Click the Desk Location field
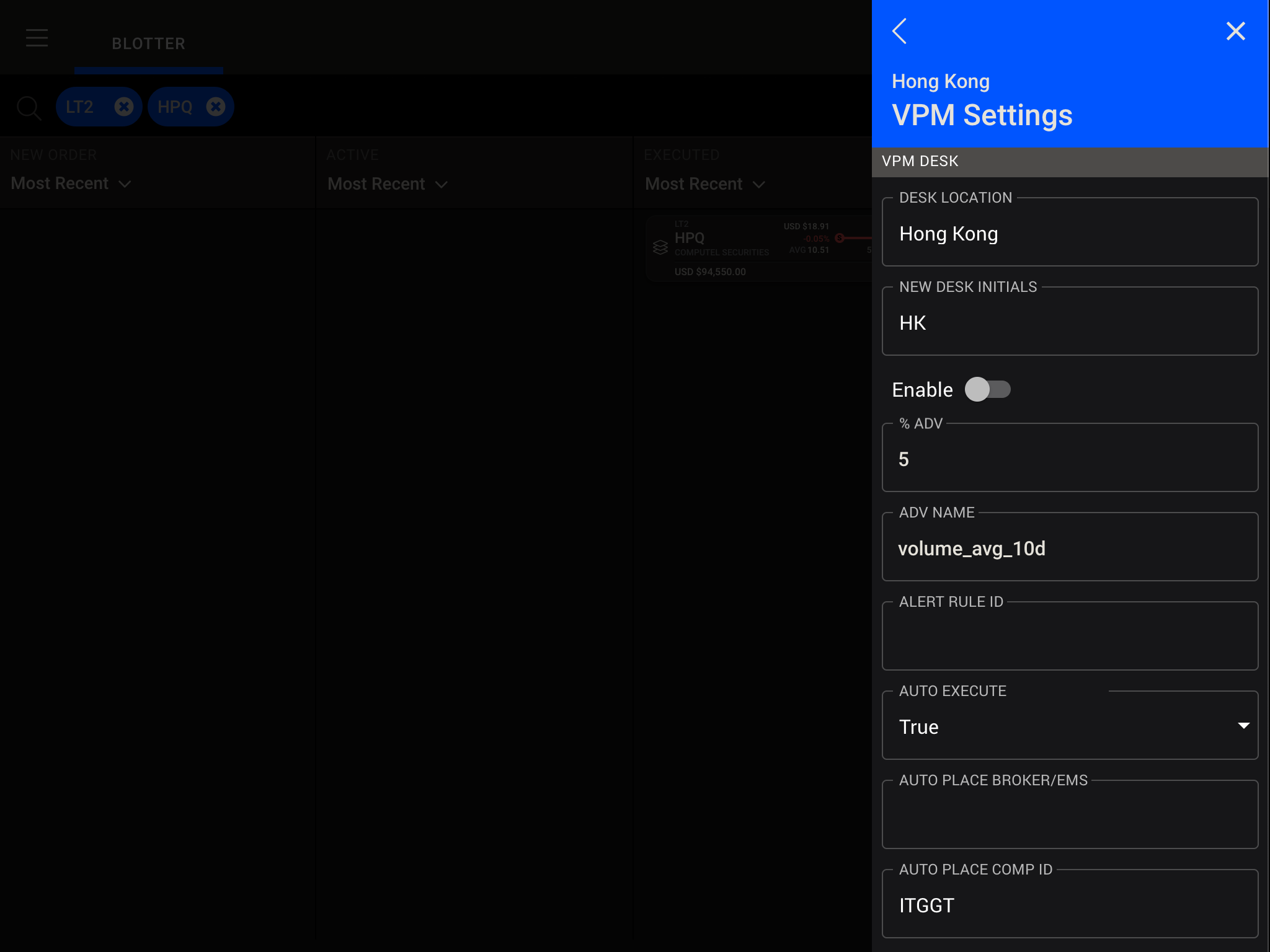 click(x=1070, y=234)
